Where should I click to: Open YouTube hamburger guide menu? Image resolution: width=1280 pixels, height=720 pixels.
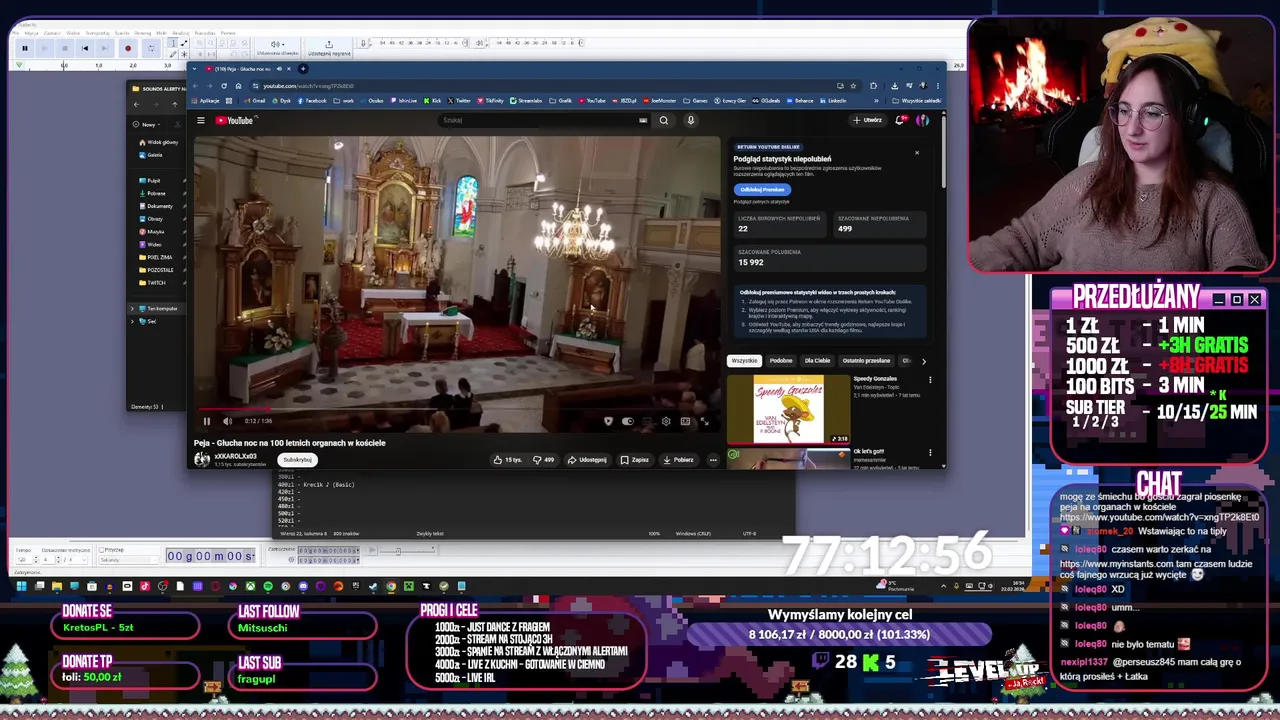coord(201,120)
